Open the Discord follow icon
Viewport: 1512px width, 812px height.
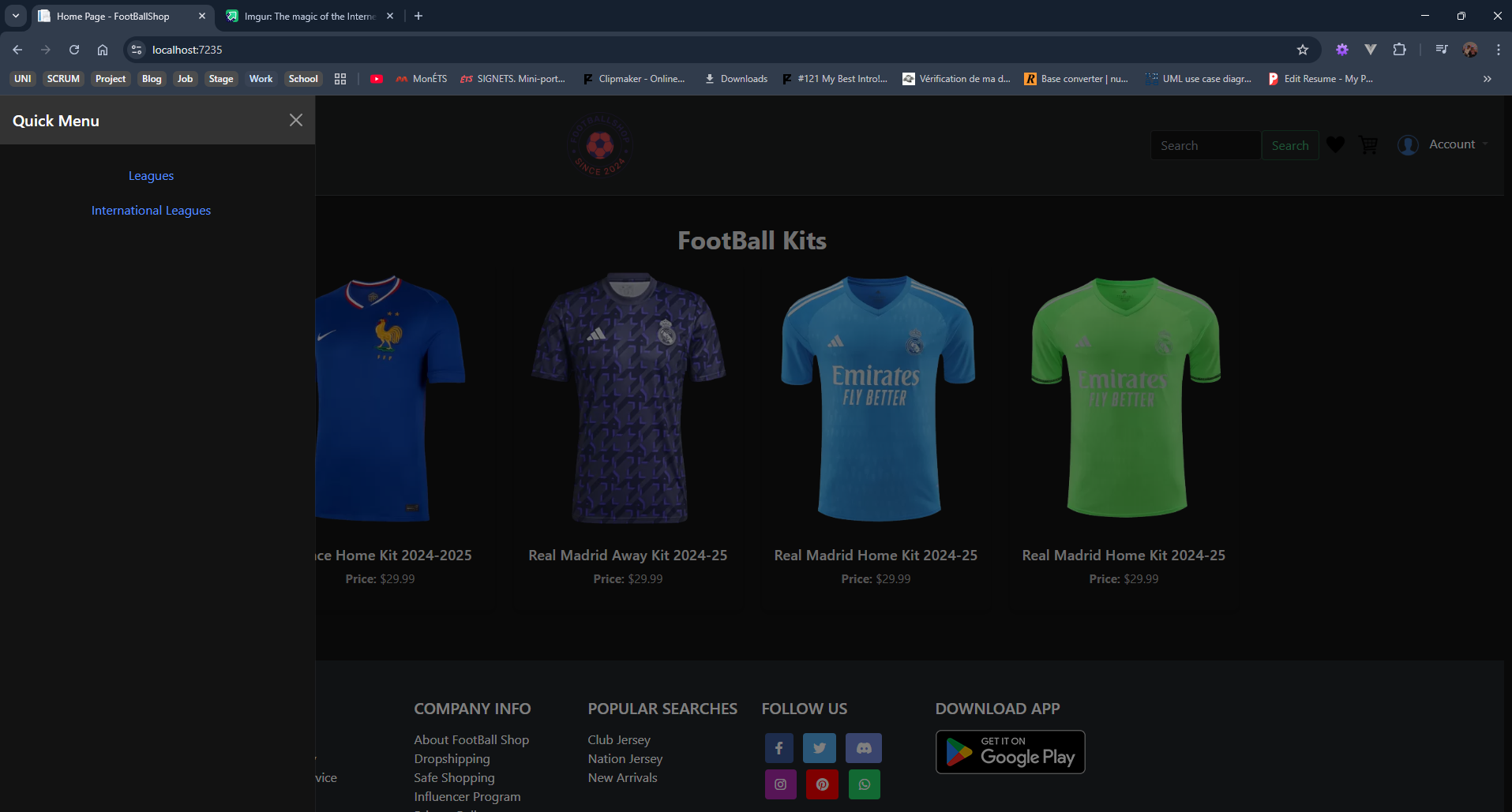coord(864,748)
